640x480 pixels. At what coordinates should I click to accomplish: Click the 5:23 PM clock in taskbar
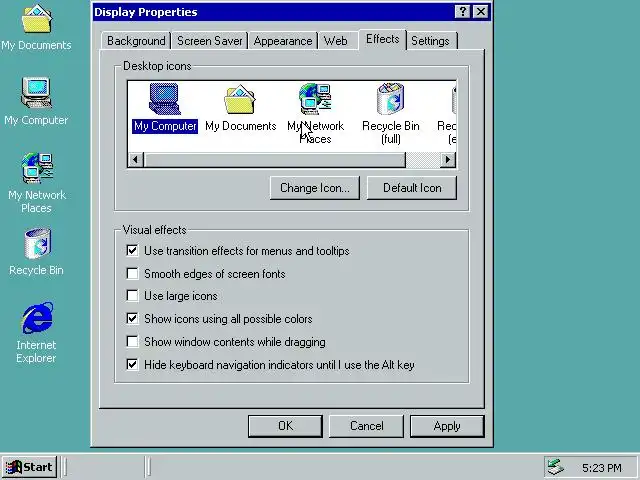click(602, 467)
